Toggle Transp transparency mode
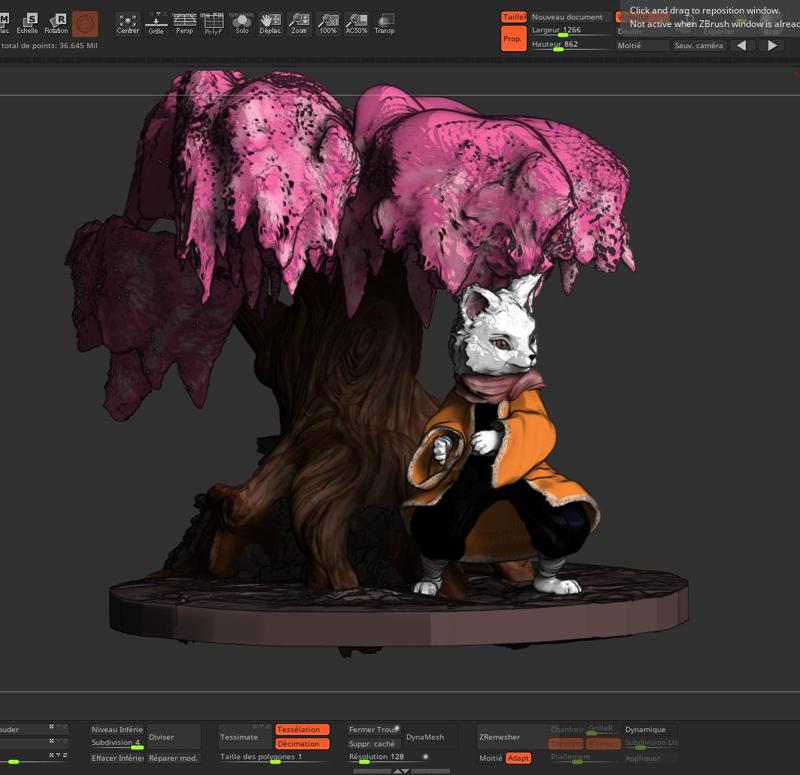 [384, 23]
